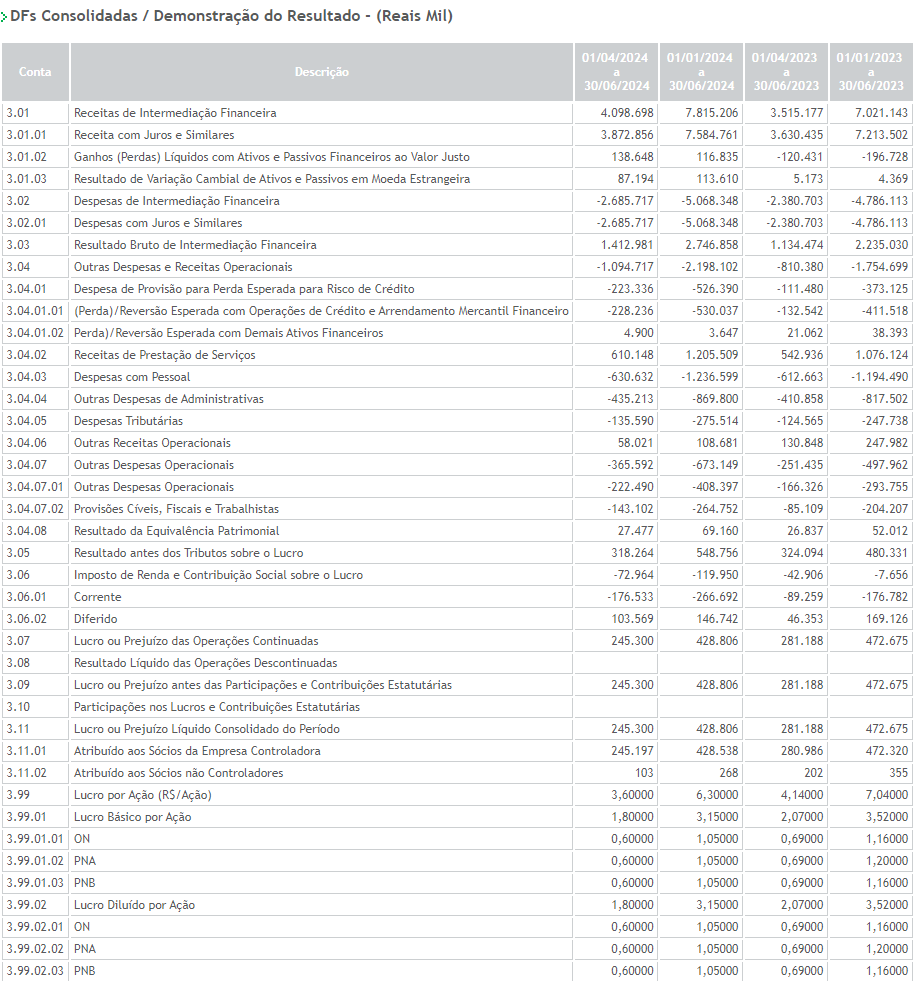
Task: Click account code 3.09
Action: 18,685
